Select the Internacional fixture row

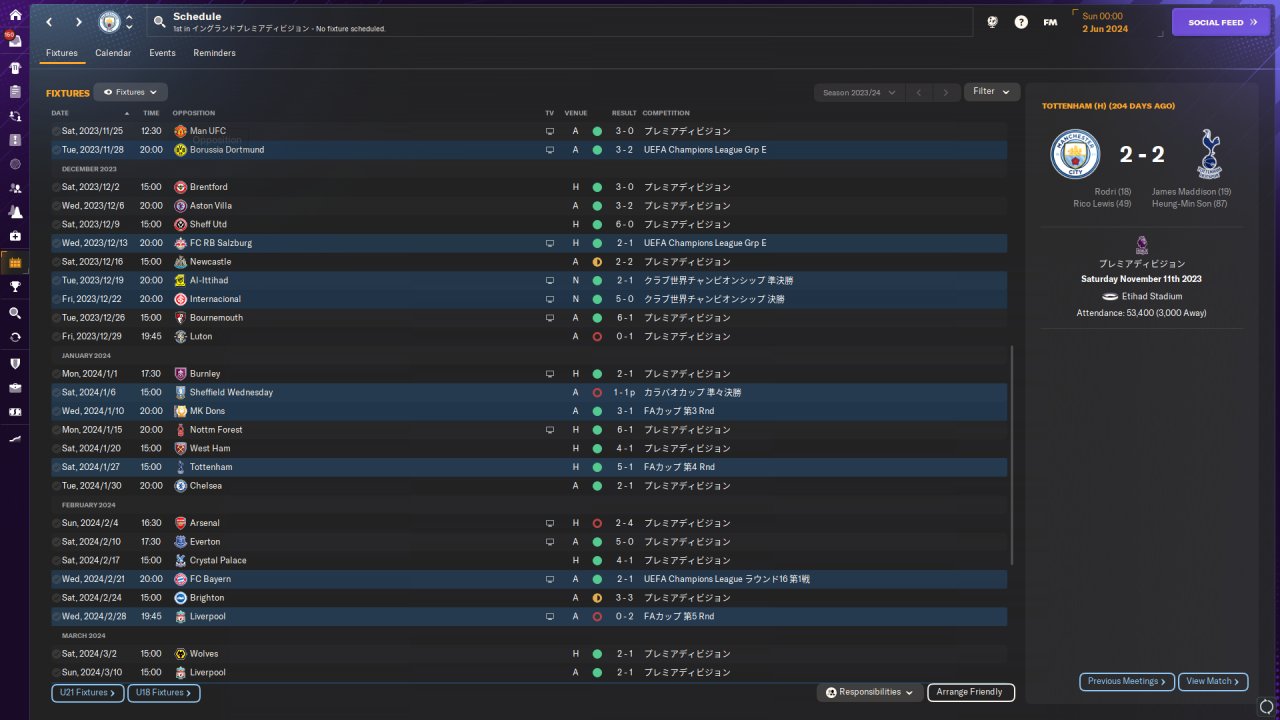click(x=528, y=299)
